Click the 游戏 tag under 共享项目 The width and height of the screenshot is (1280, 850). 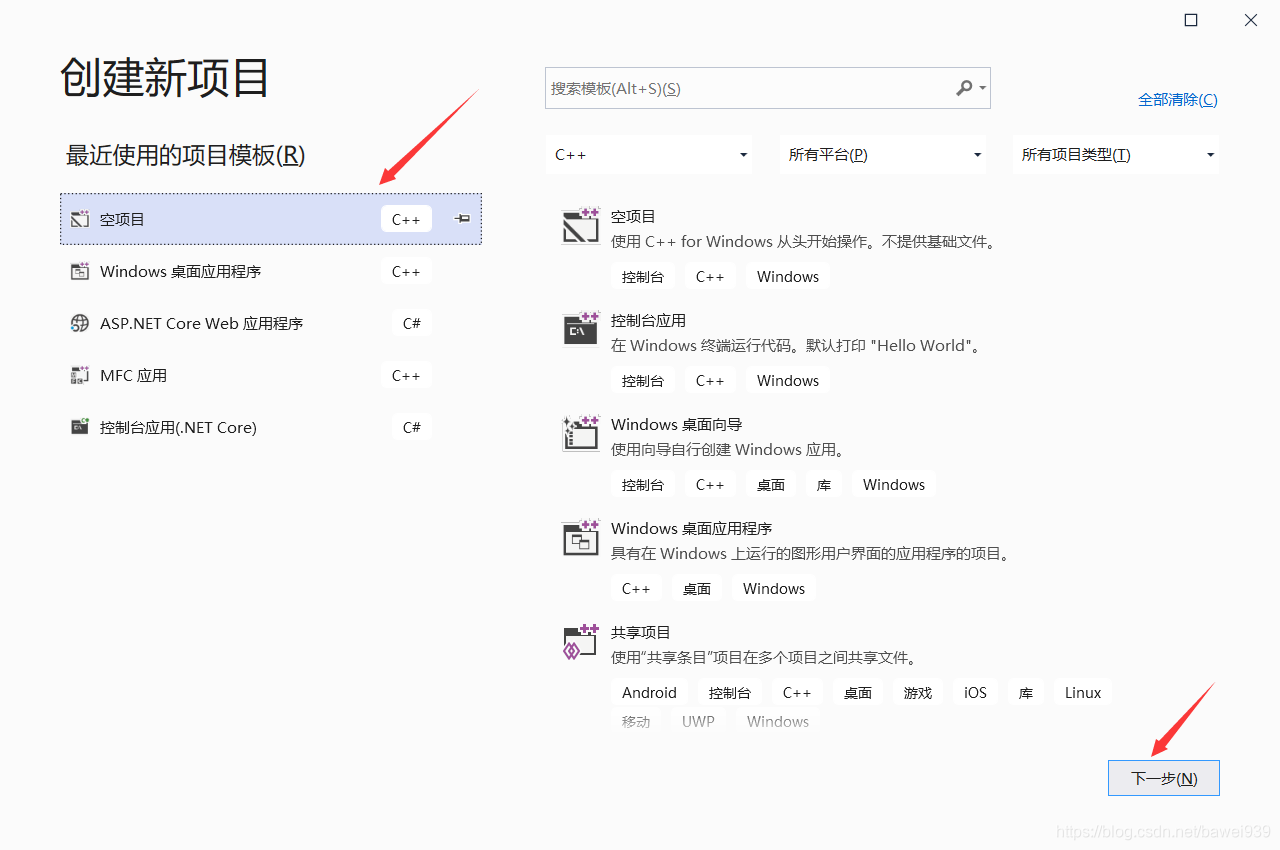pyautogui.click(x=918, y=693)
